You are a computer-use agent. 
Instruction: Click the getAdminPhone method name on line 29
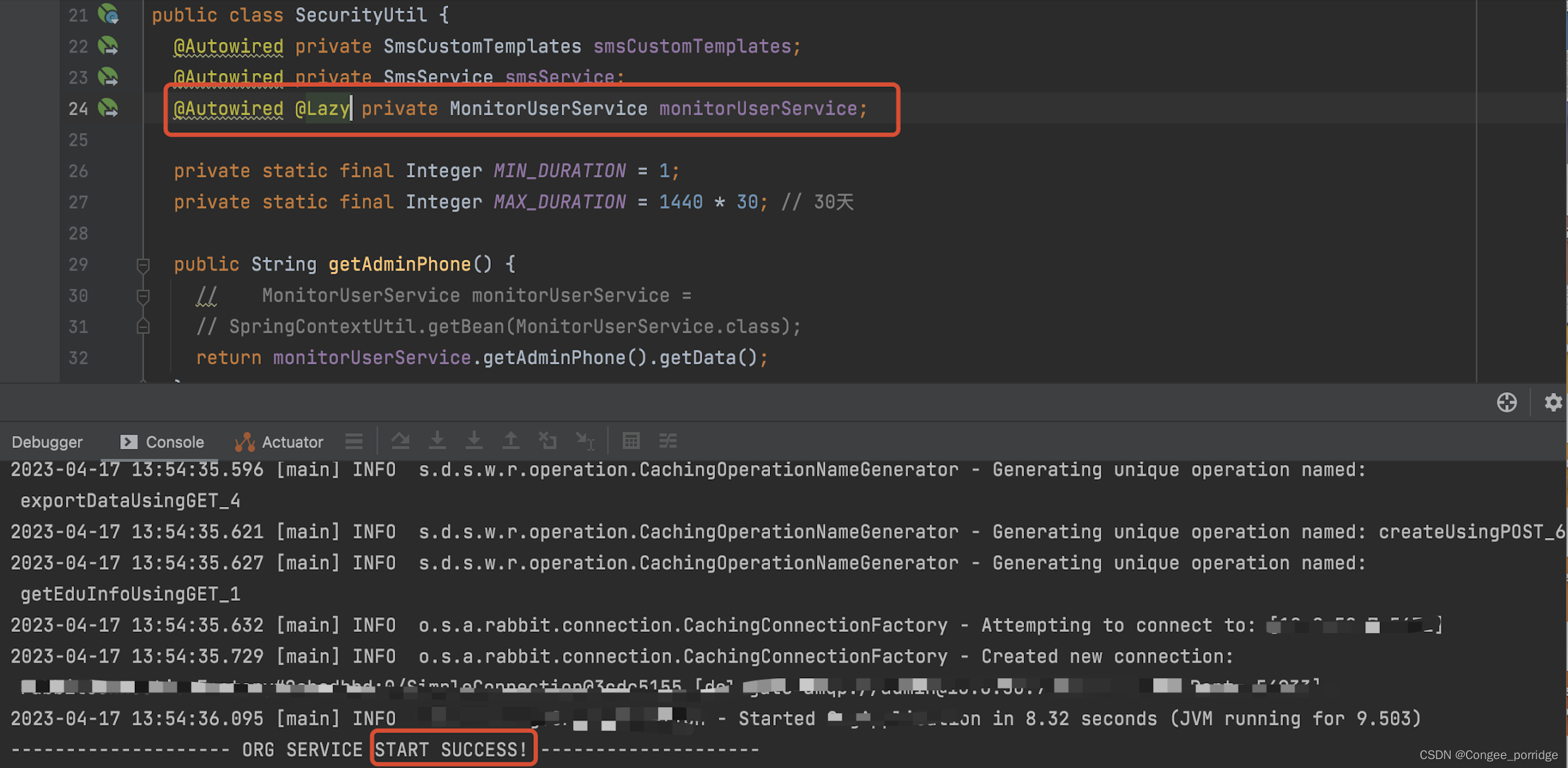coord(400,264)
